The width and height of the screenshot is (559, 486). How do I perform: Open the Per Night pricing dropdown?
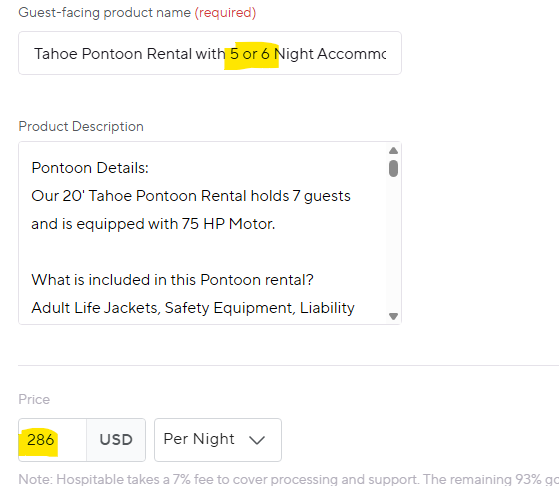[218, 440]
